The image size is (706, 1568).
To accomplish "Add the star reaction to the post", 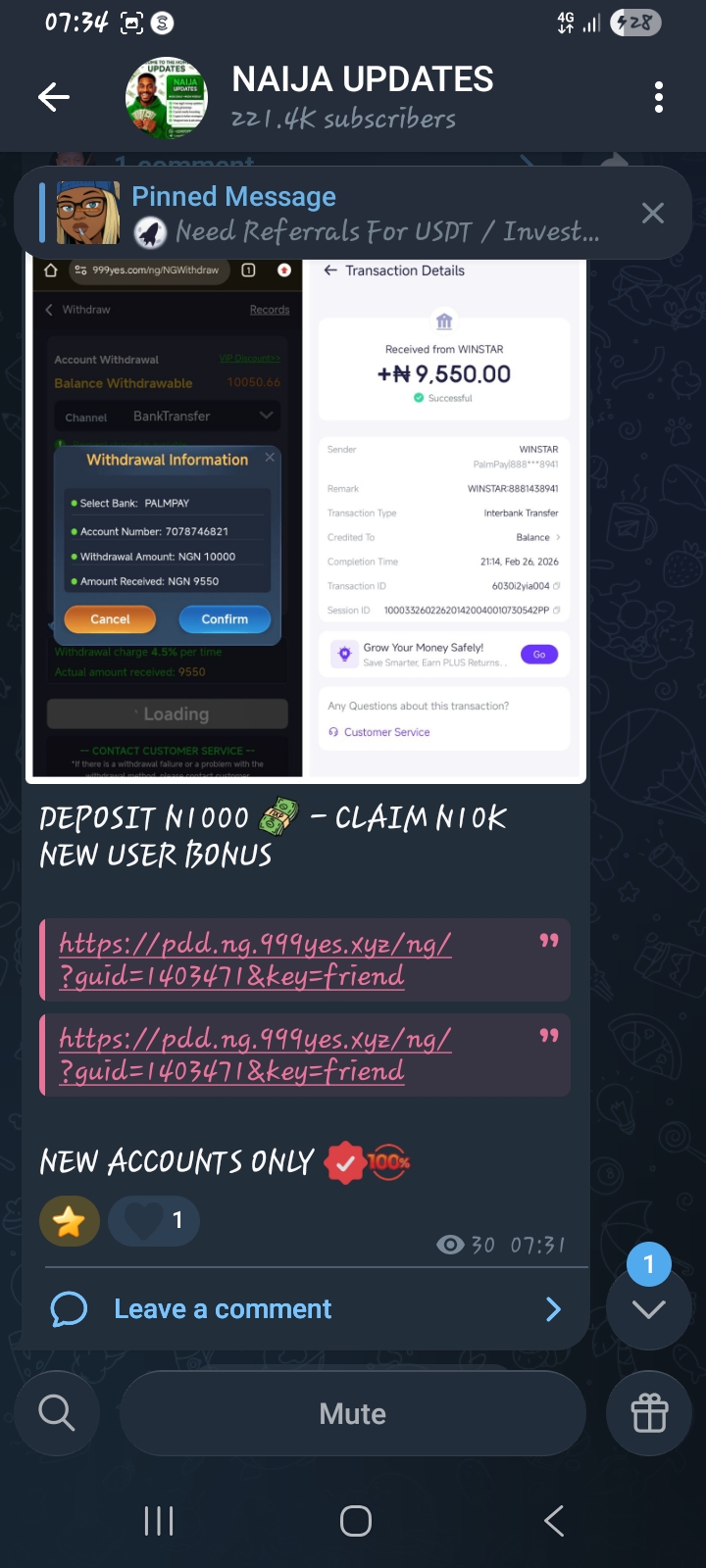I will pyautogui.click(x=70, y=1221).
